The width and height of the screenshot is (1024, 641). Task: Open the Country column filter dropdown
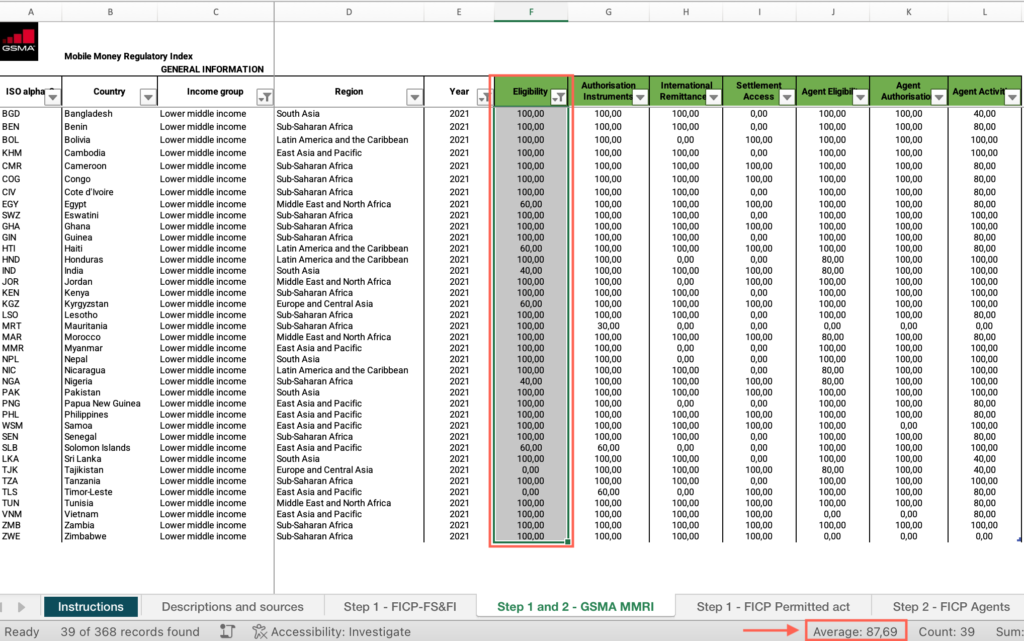[148, 97]
